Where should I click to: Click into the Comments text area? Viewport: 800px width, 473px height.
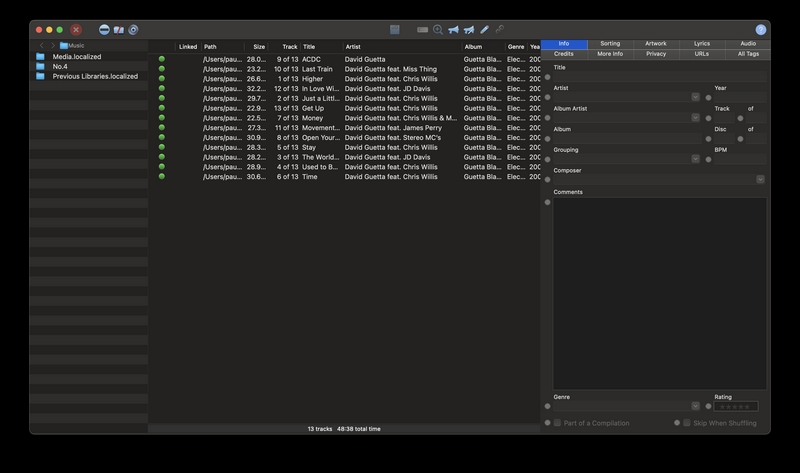[660, 293]
